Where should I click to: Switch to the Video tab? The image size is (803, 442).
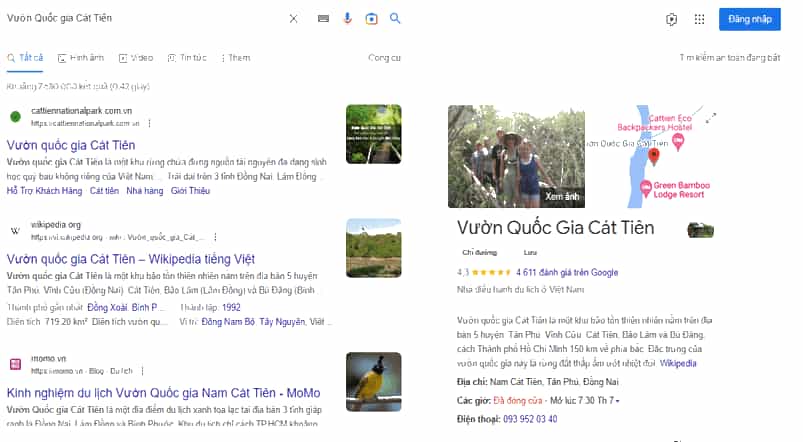click(x=136, y=58)
